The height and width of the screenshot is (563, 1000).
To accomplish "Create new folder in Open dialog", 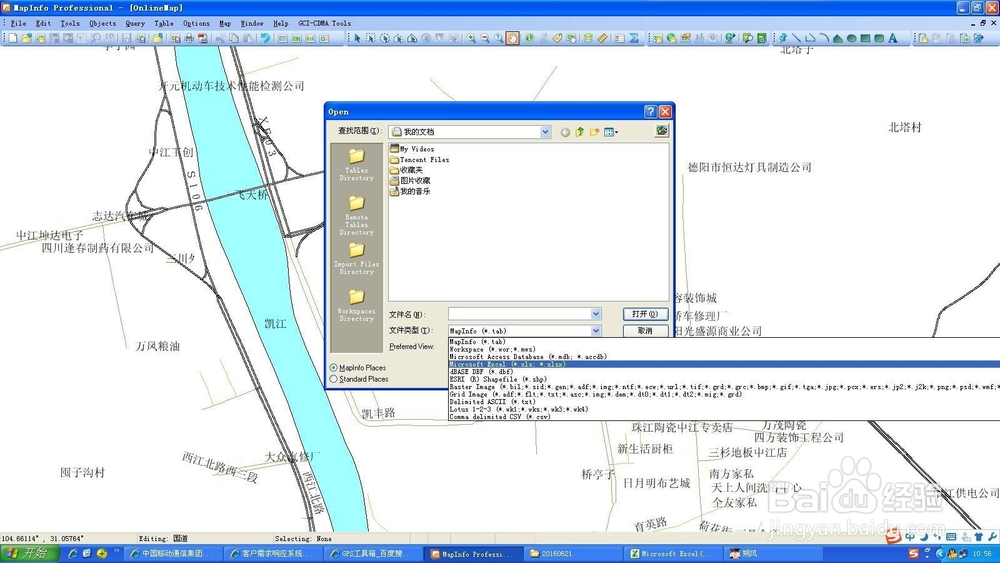I will click(594, 132).
